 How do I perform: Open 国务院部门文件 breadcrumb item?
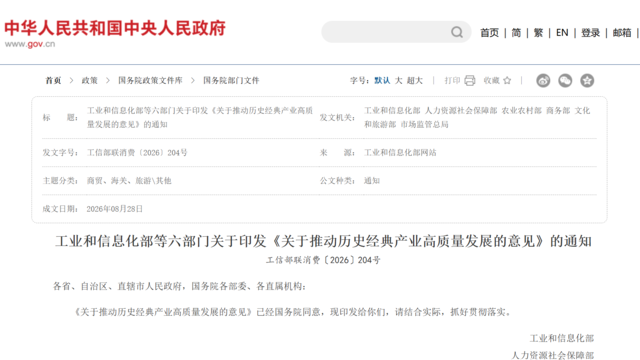click(231, 80)
